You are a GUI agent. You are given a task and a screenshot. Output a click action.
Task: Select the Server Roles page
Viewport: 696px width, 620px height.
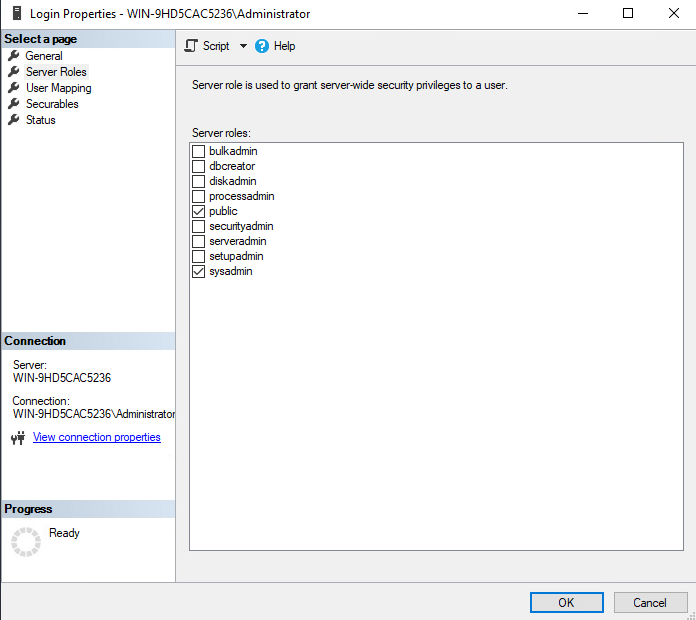point(56,72)
